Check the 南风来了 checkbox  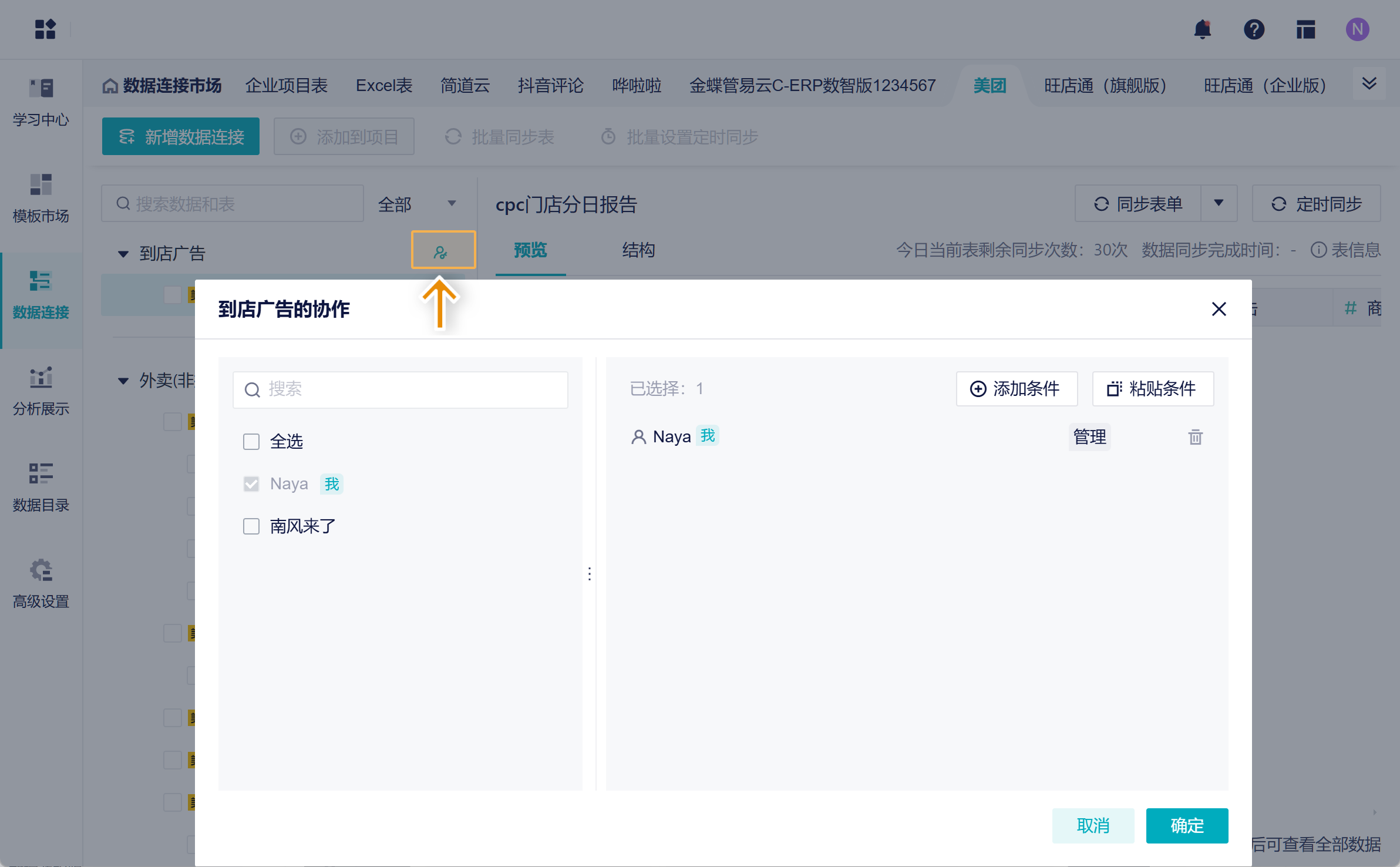[251, 526]
